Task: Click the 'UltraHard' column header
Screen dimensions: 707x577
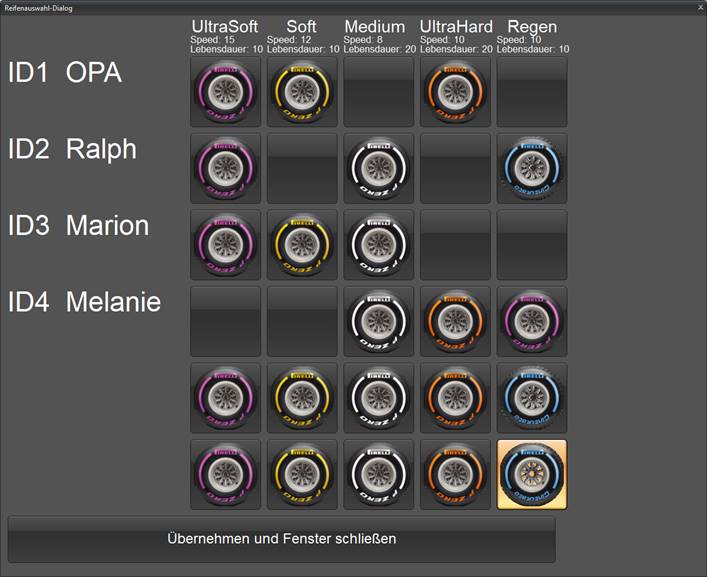Action: [x=456, y=27]
